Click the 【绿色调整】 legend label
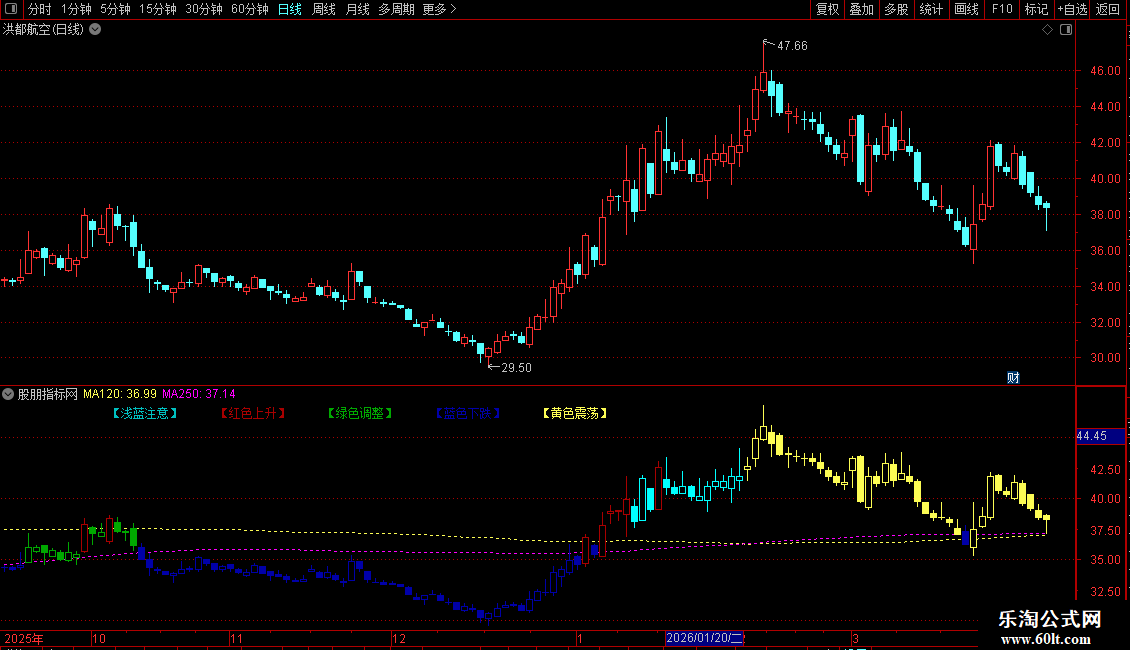This screenshot has height=650, width=1130. coord(360,414)
